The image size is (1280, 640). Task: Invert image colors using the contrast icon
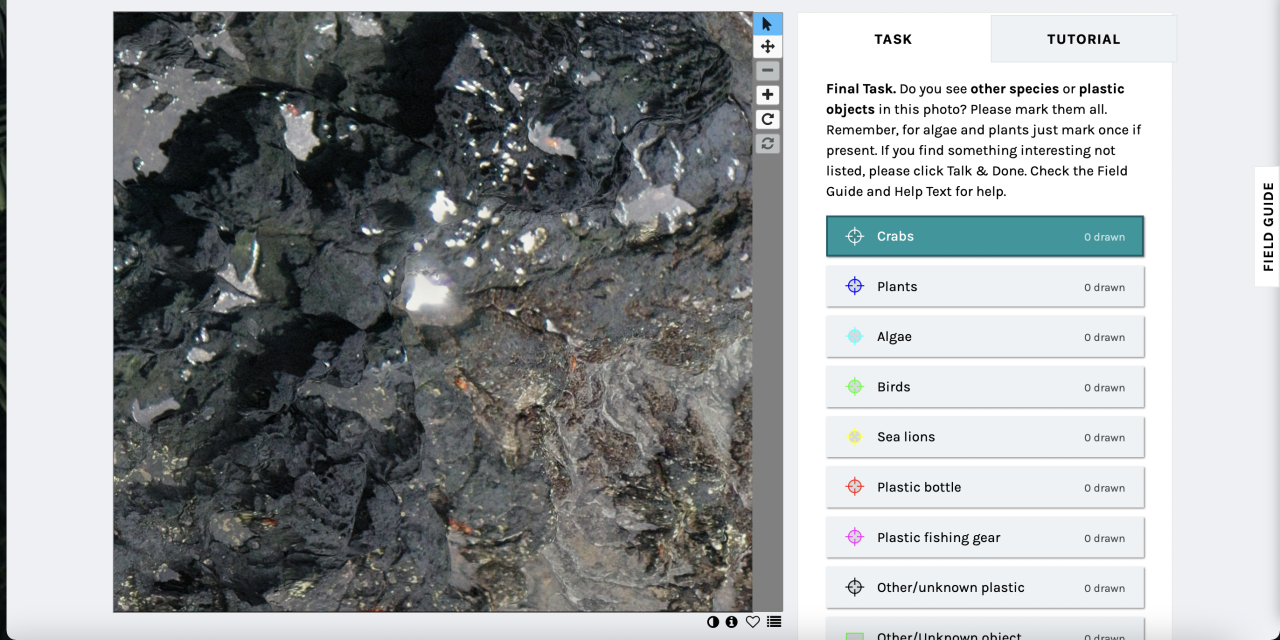point(713,622)
